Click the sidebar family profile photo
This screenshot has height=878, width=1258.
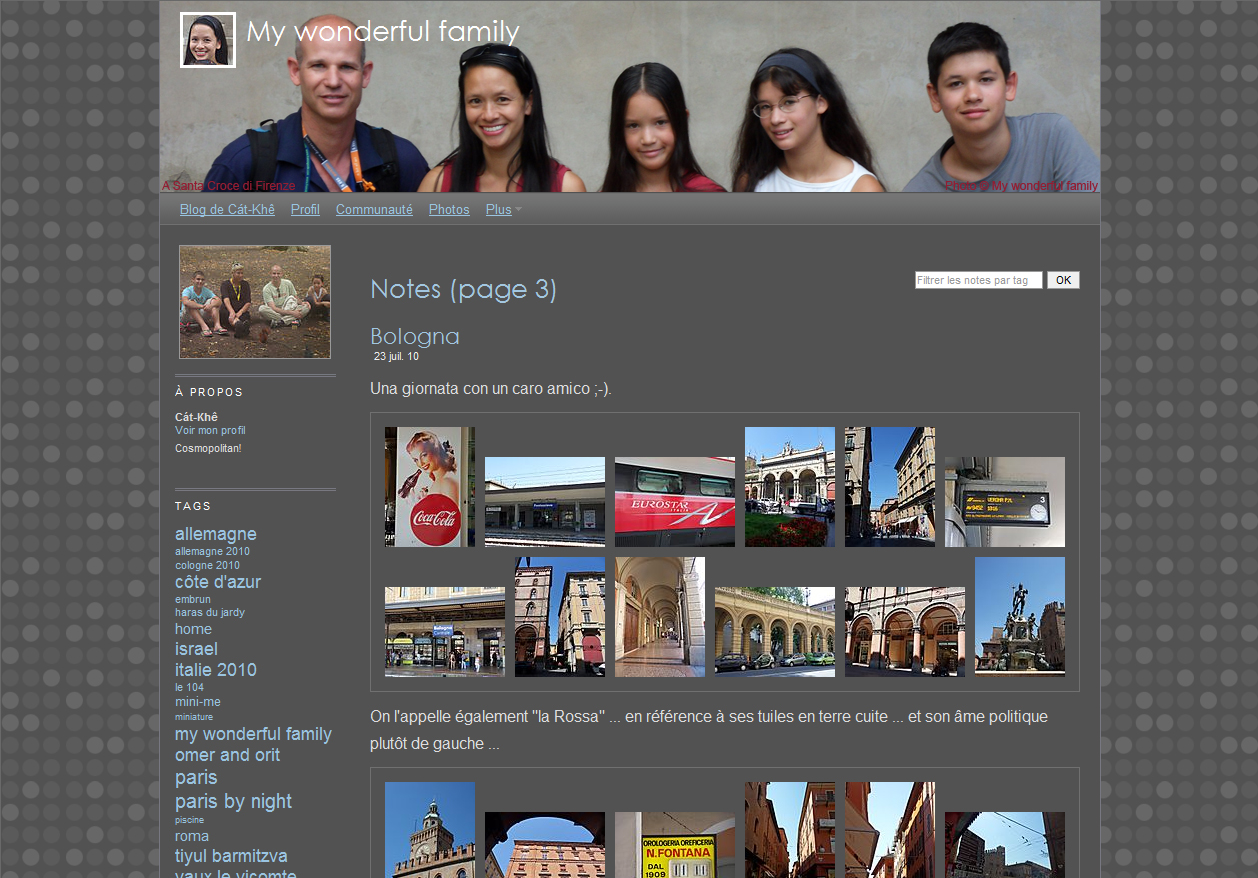click(255, 302)
